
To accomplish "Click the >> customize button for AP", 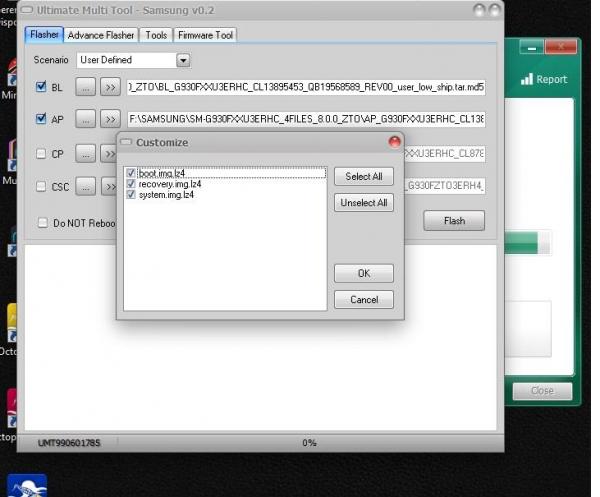I will pyautogui.click(x=110, y=119).
